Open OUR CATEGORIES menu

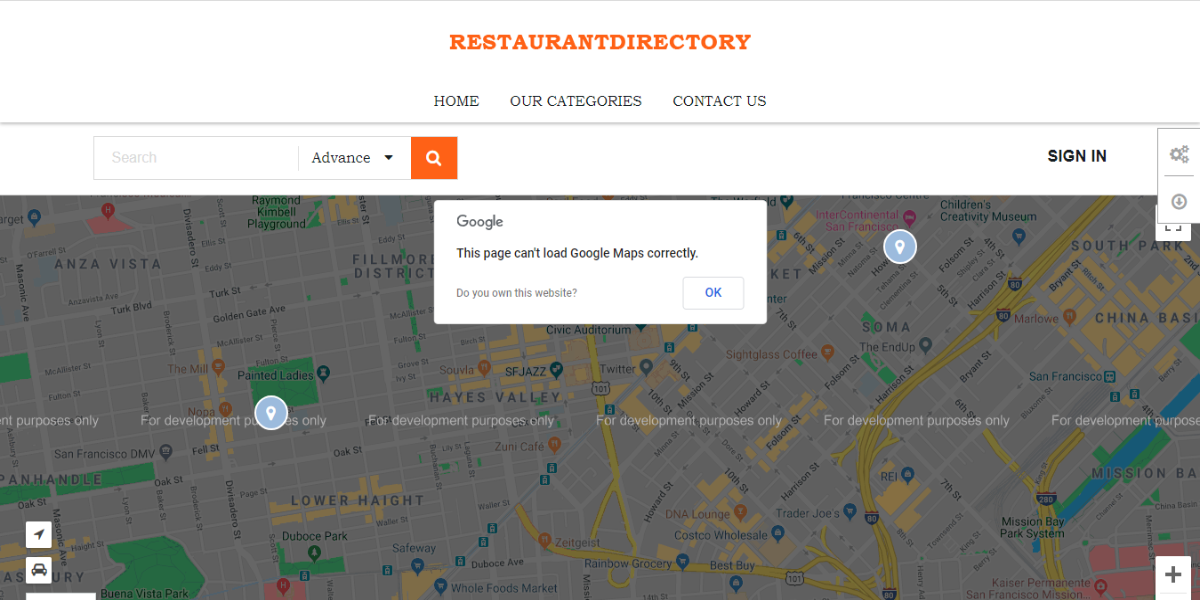coord(576,101)
